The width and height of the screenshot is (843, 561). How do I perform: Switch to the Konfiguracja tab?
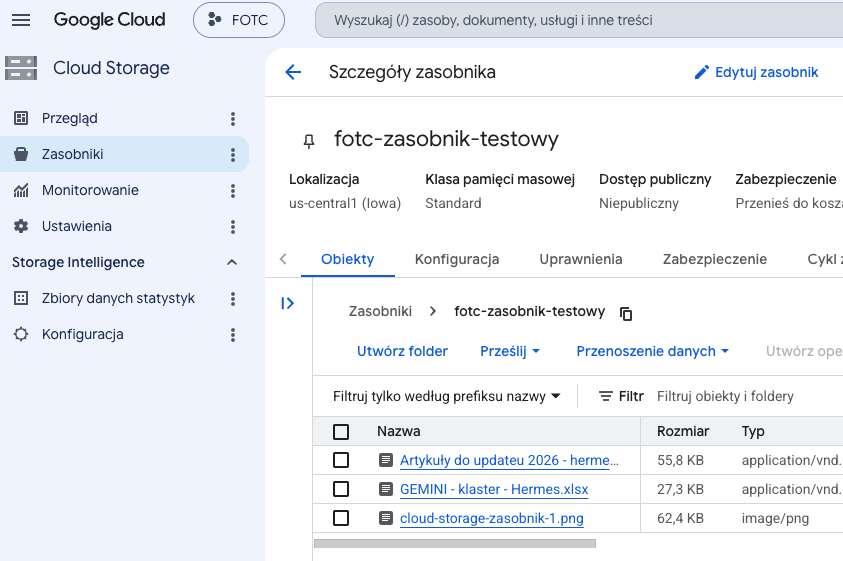tap(457, 259)
